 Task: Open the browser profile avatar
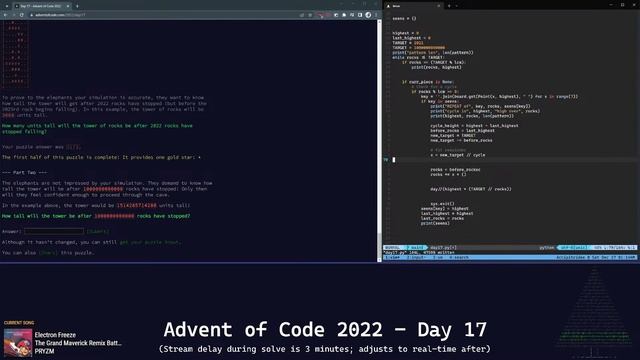(x=368, y=15)
